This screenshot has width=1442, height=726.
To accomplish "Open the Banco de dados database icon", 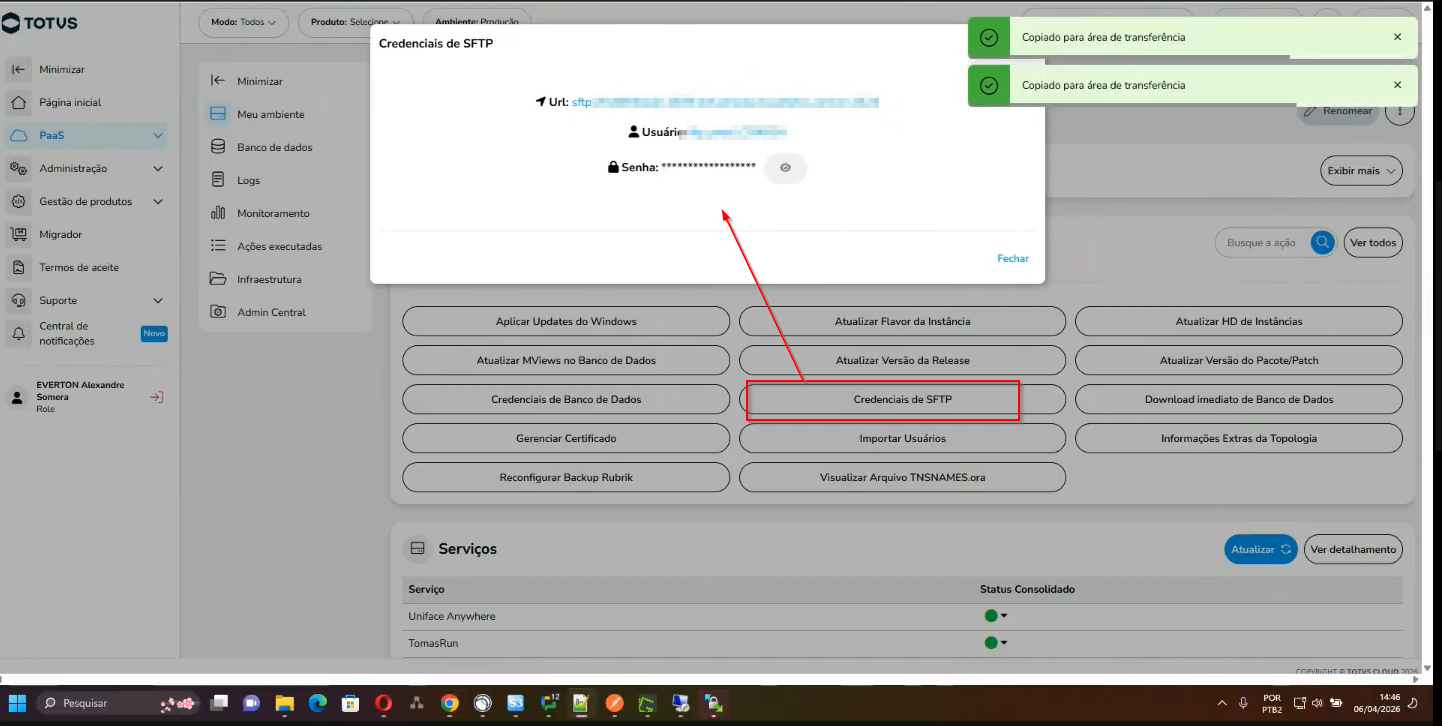I will (x=218, y=147).
